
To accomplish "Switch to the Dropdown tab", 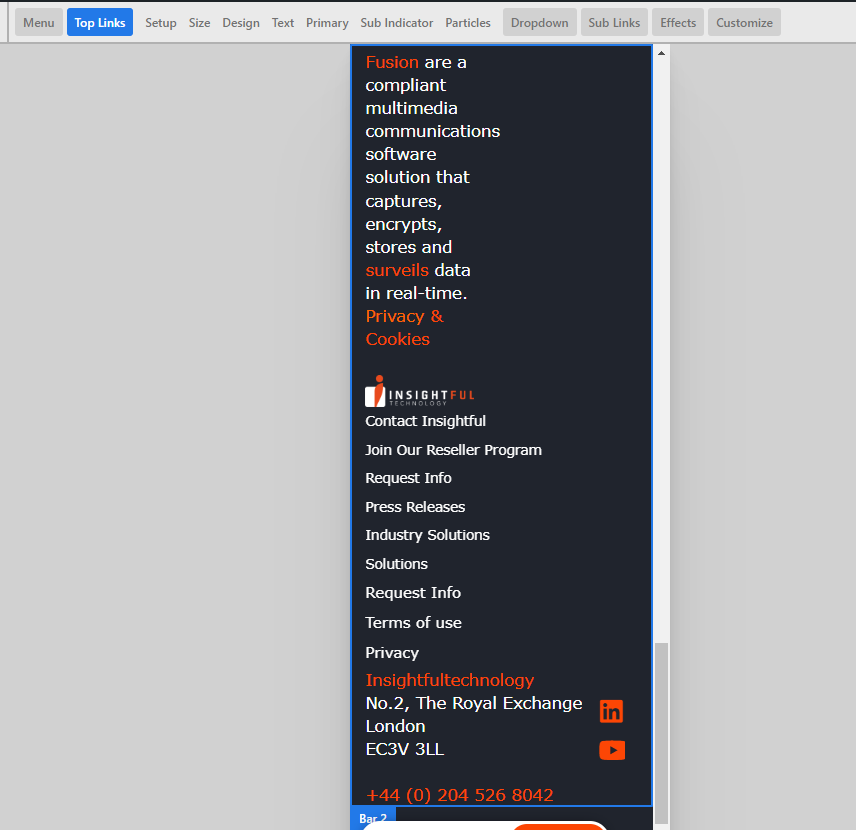I will [539, 22].
